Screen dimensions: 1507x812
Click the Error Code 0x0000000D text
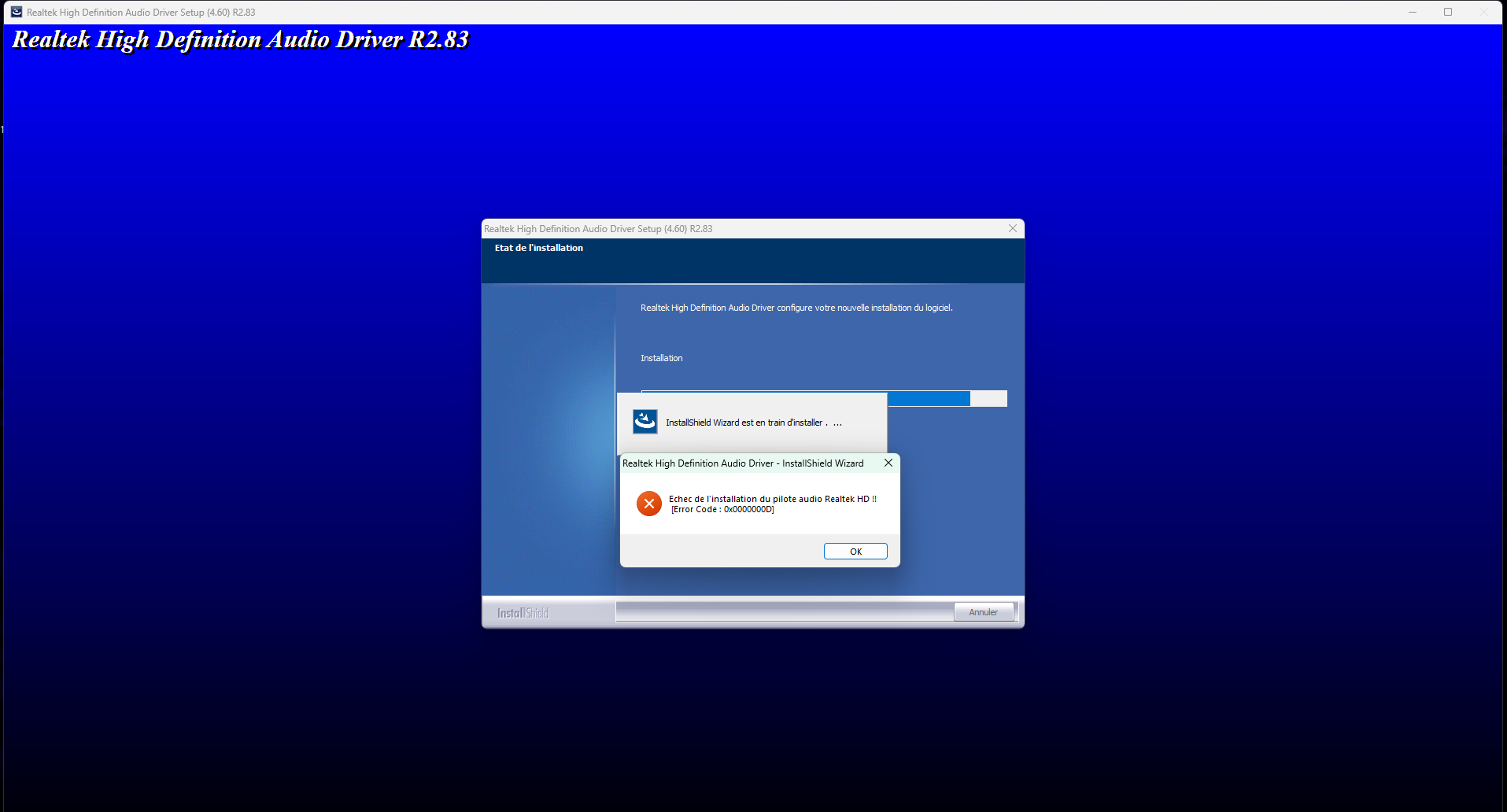pos(722,510)
